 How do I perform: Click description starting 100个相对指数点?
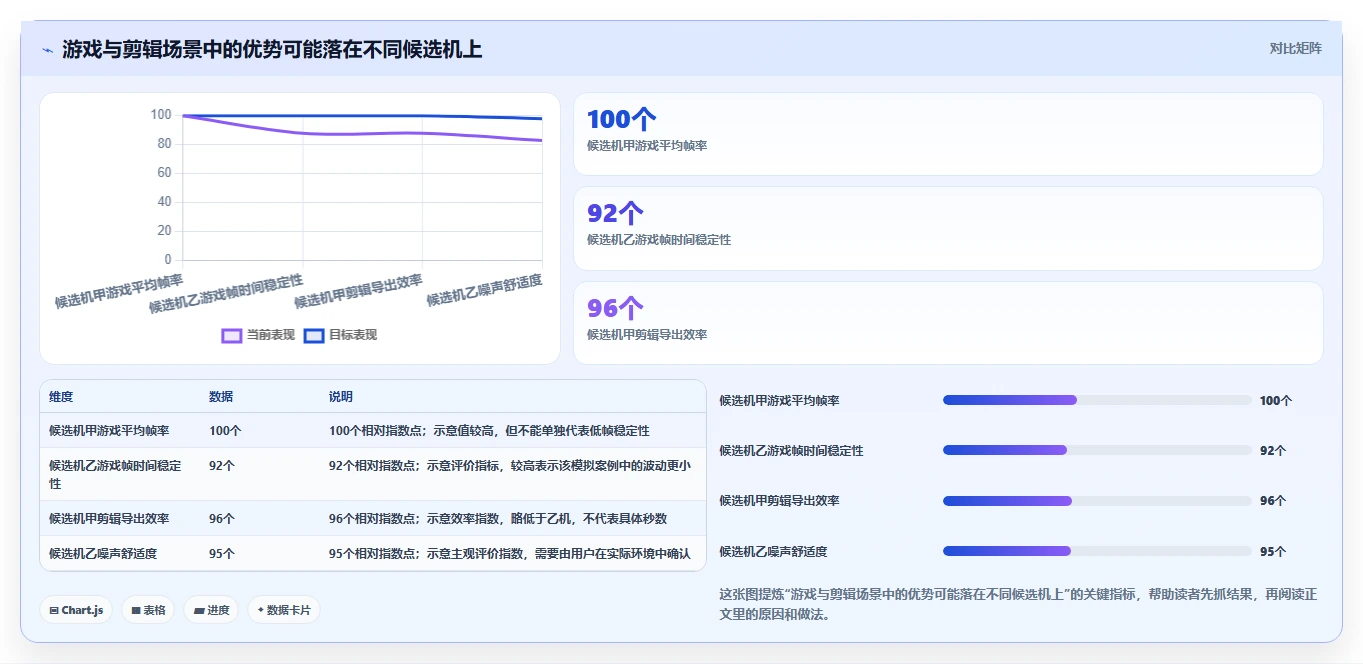pos(489,431)
